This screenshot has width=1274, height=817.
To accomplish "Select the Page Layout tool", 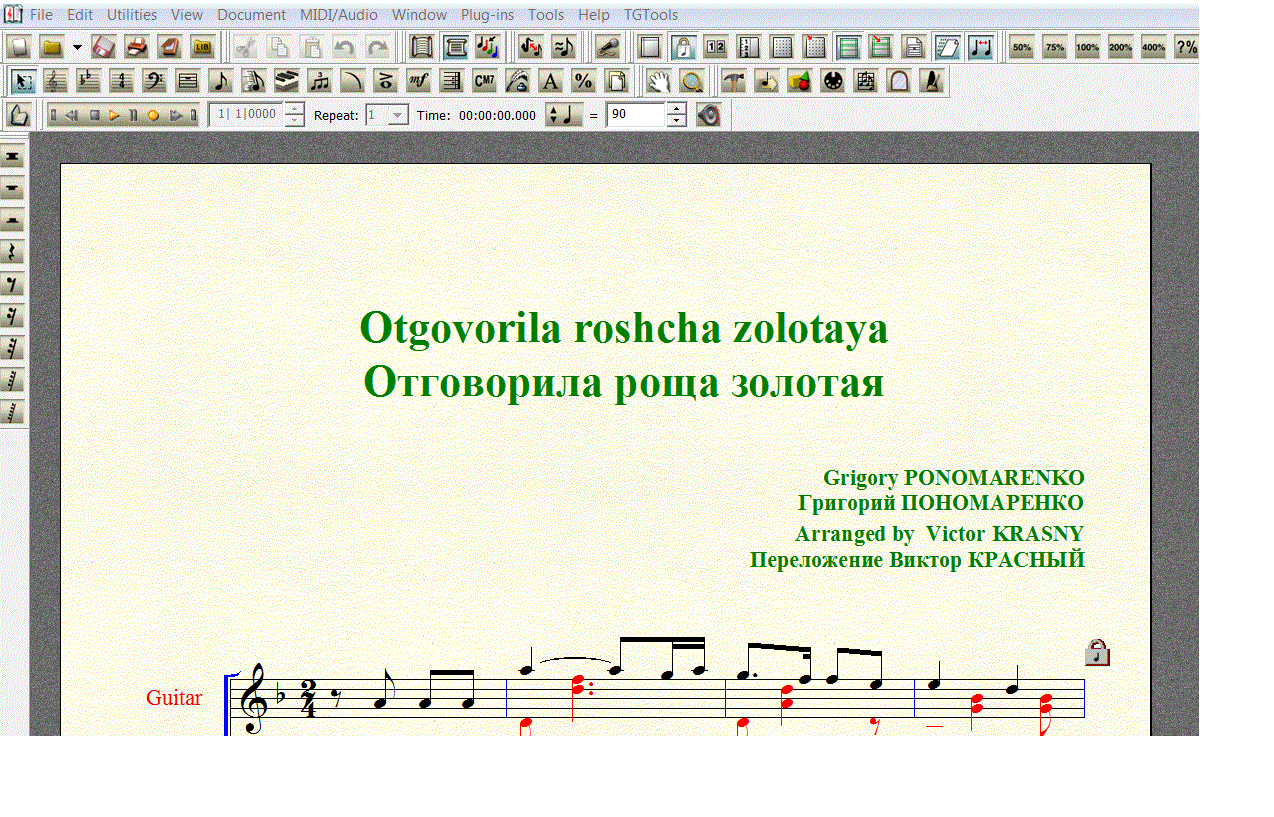I will click(617, 81).
